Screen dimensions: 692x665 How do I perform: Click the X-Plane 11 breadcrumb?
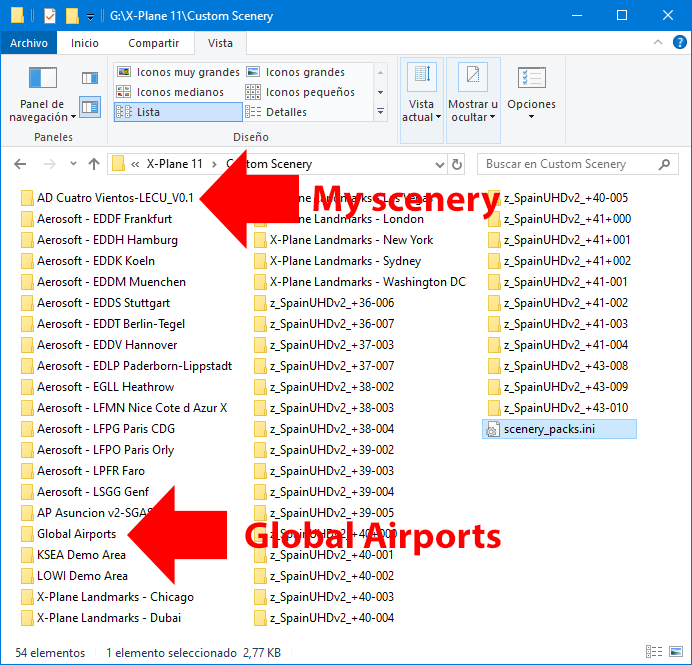click(x=174, y=164)
